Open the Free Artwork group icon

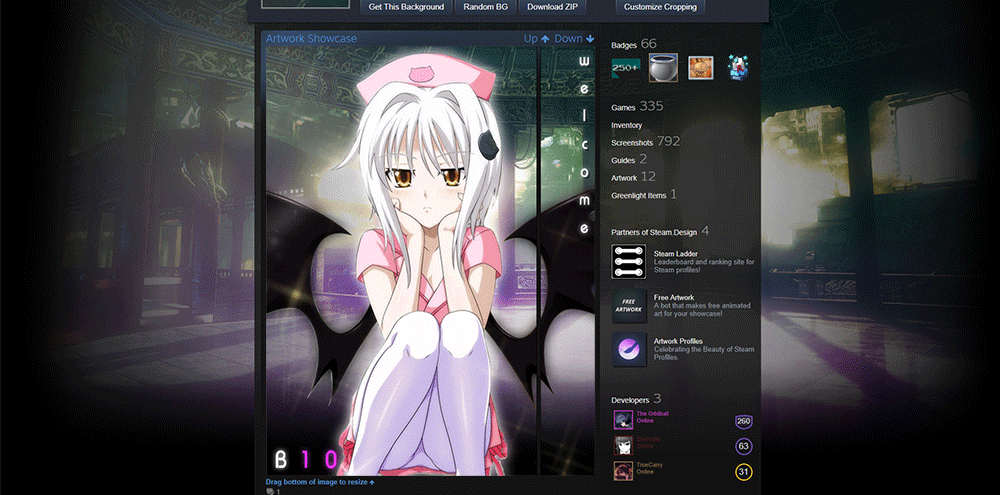629,307
